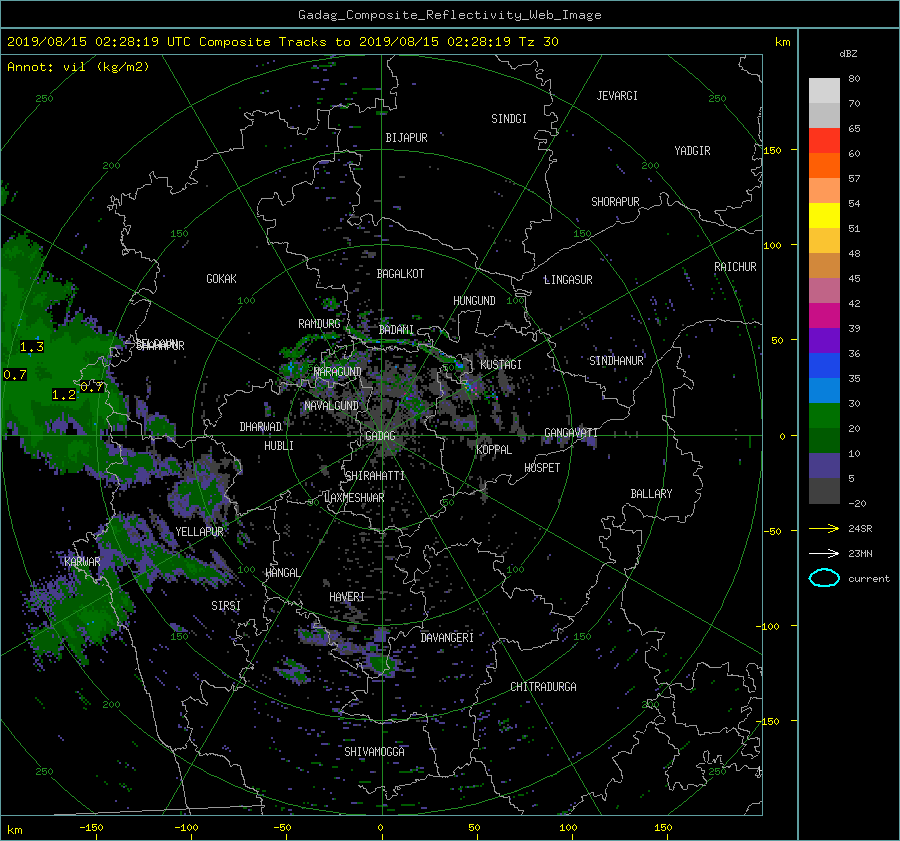900x841 pixels.
Task: Click the GADAG radar center label
Action: point(380,436)
